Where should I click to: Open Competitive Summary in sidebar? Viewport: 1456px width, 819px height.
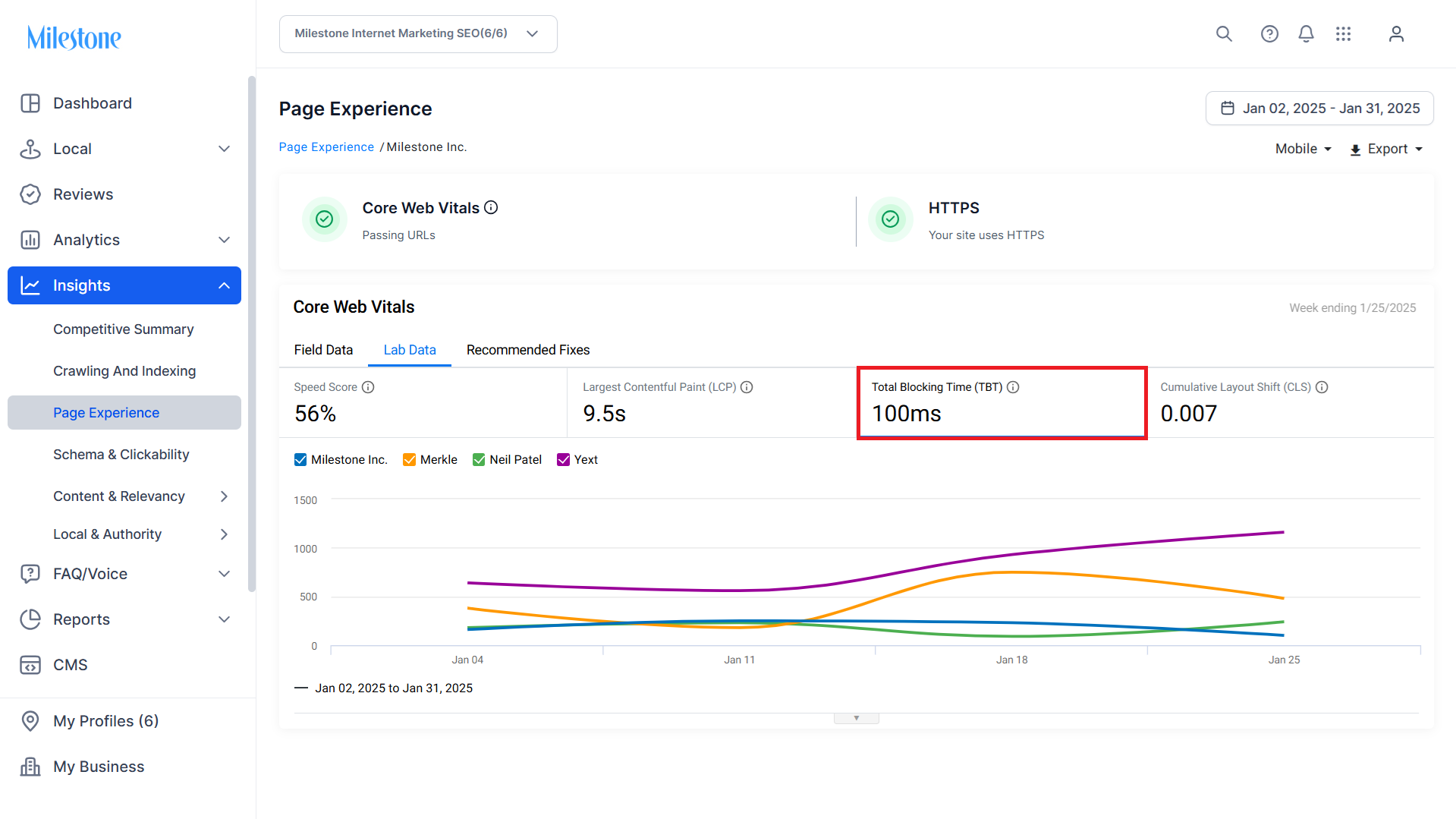(124, 329)
